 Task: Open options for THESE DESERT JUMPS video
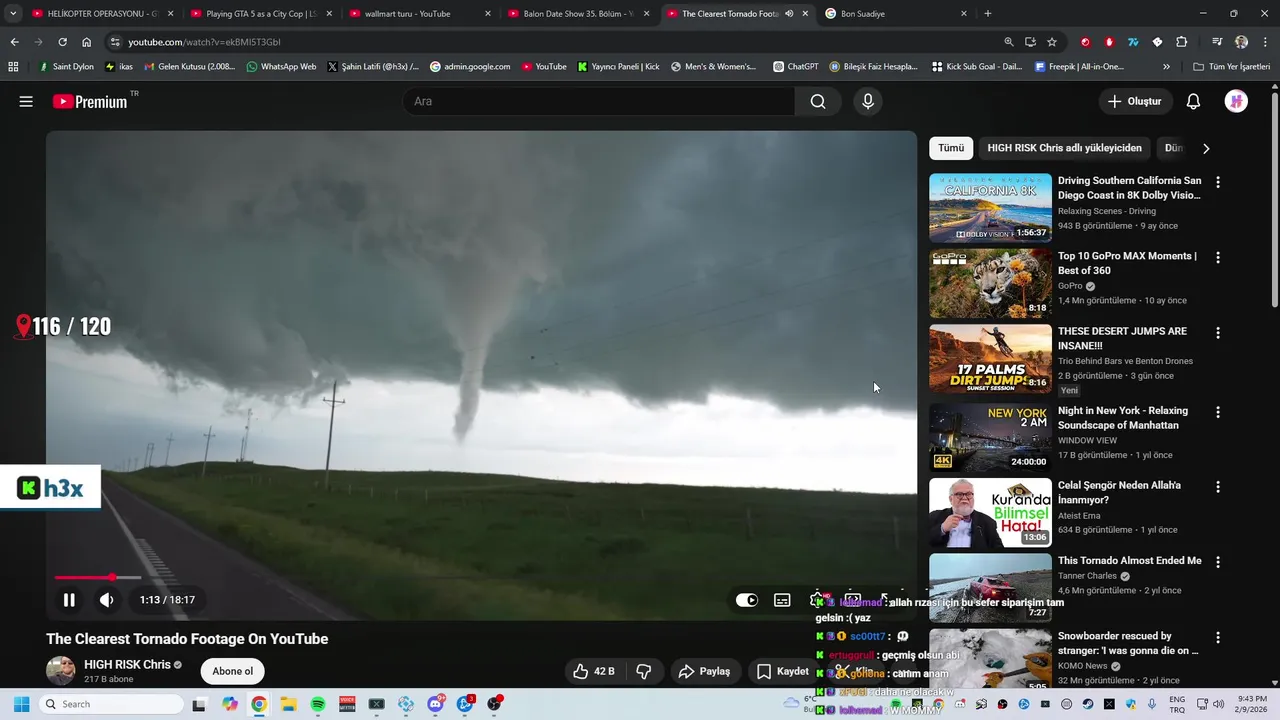(1218, 332)
